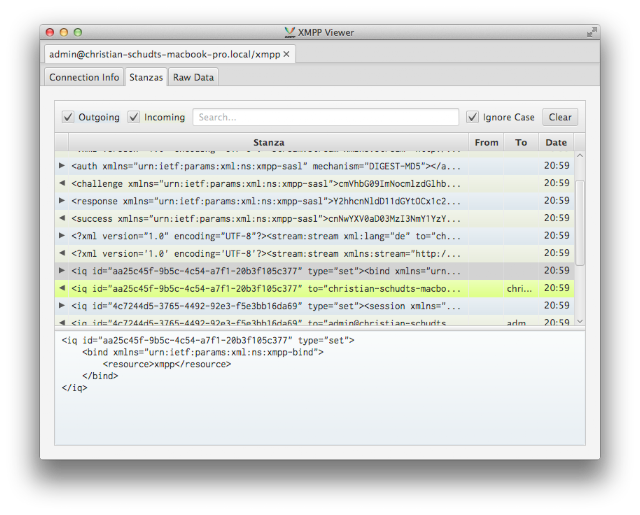This screenshot has width=640, height=515.
Task: Sort by the To column header
Action: click(521, 142)
